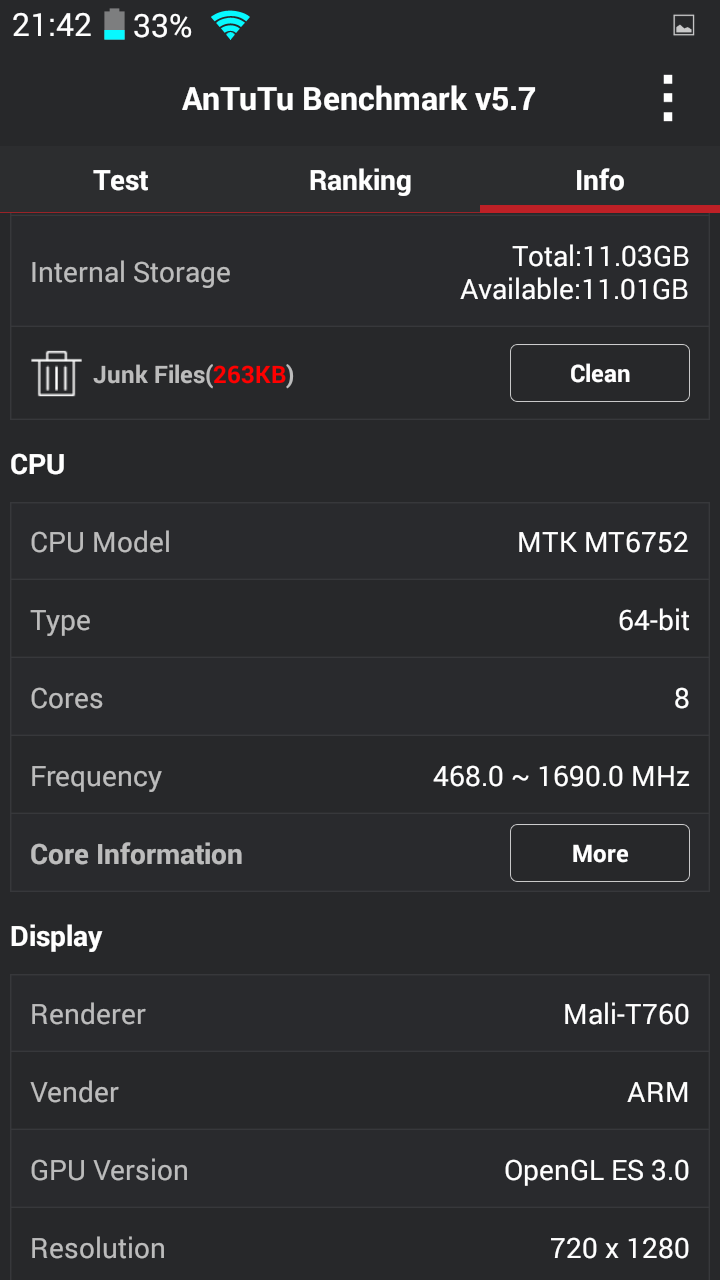
Task: Tap the Cores row
Action: click(360, 698)
